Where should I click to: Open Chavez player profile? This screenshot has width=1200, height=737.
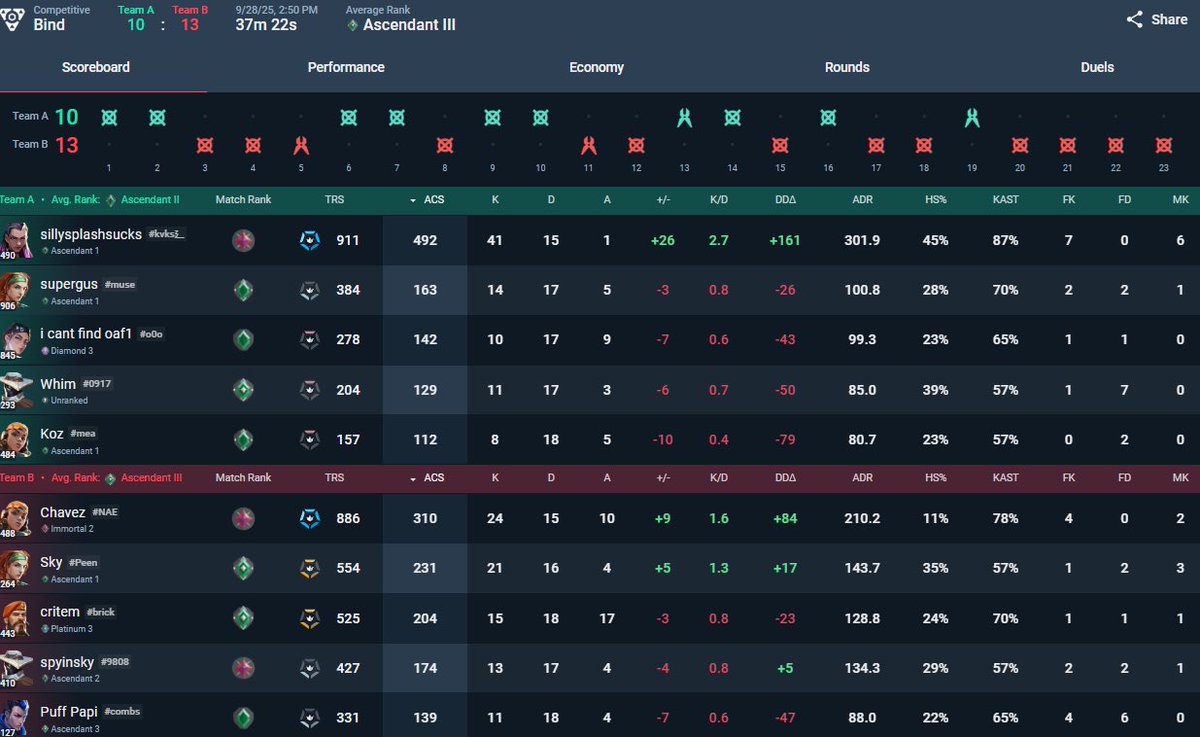click(63, 512)
